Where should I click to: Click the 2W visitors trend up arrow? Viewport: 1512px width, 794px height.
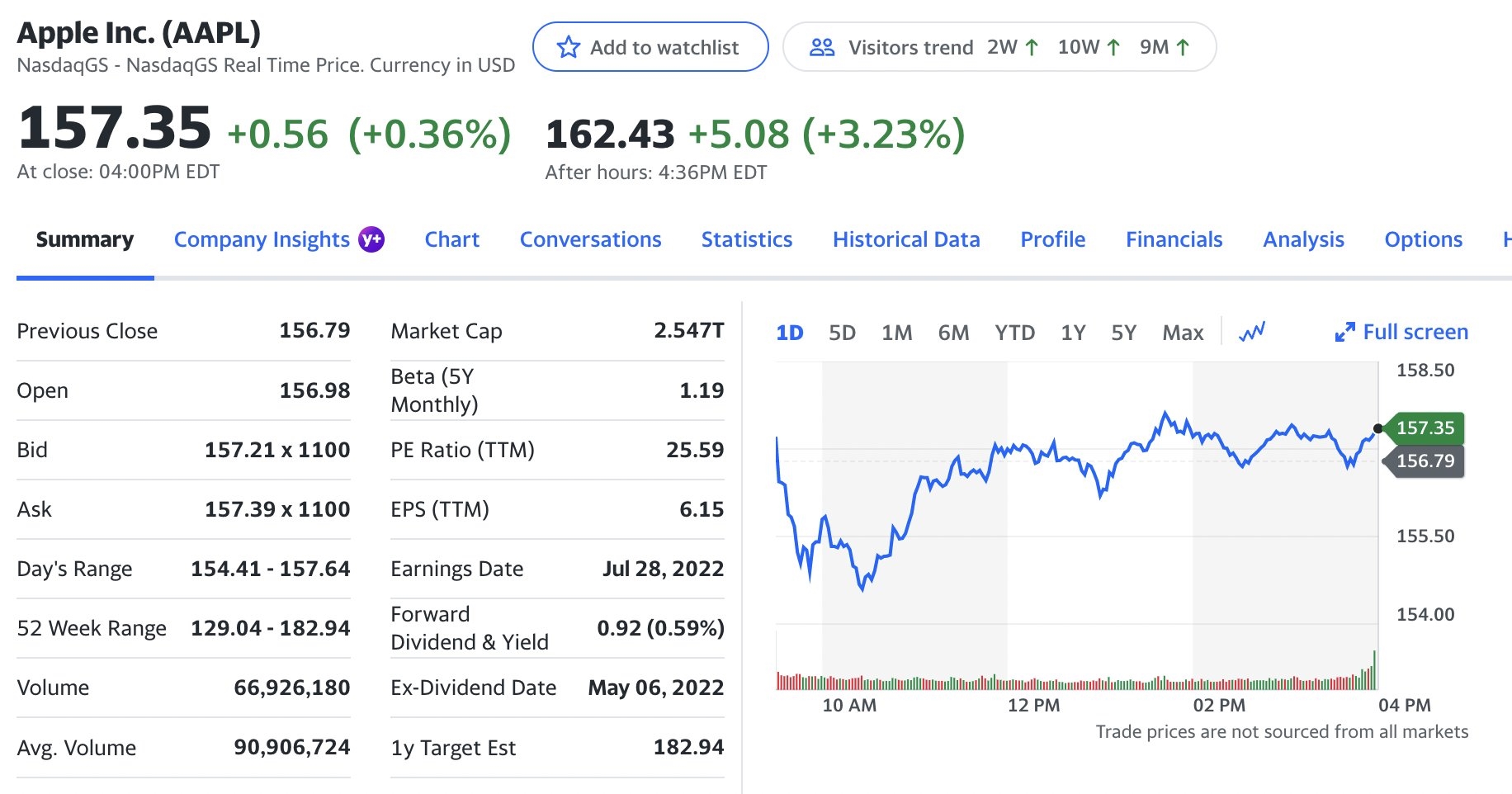[1032, 48]
